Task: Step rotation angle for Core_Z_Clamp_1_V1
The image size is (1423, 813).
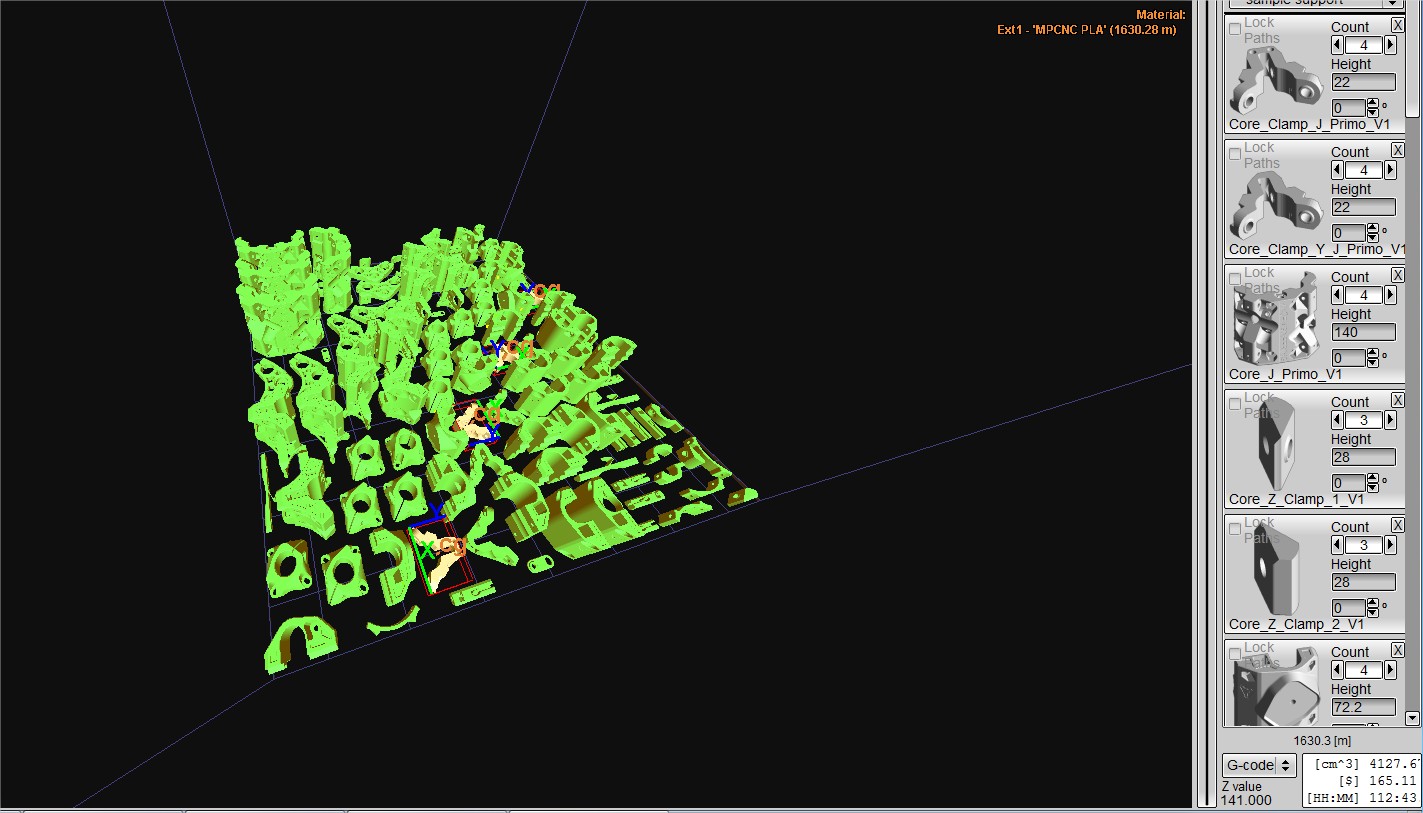Action: click(1372, 482)
